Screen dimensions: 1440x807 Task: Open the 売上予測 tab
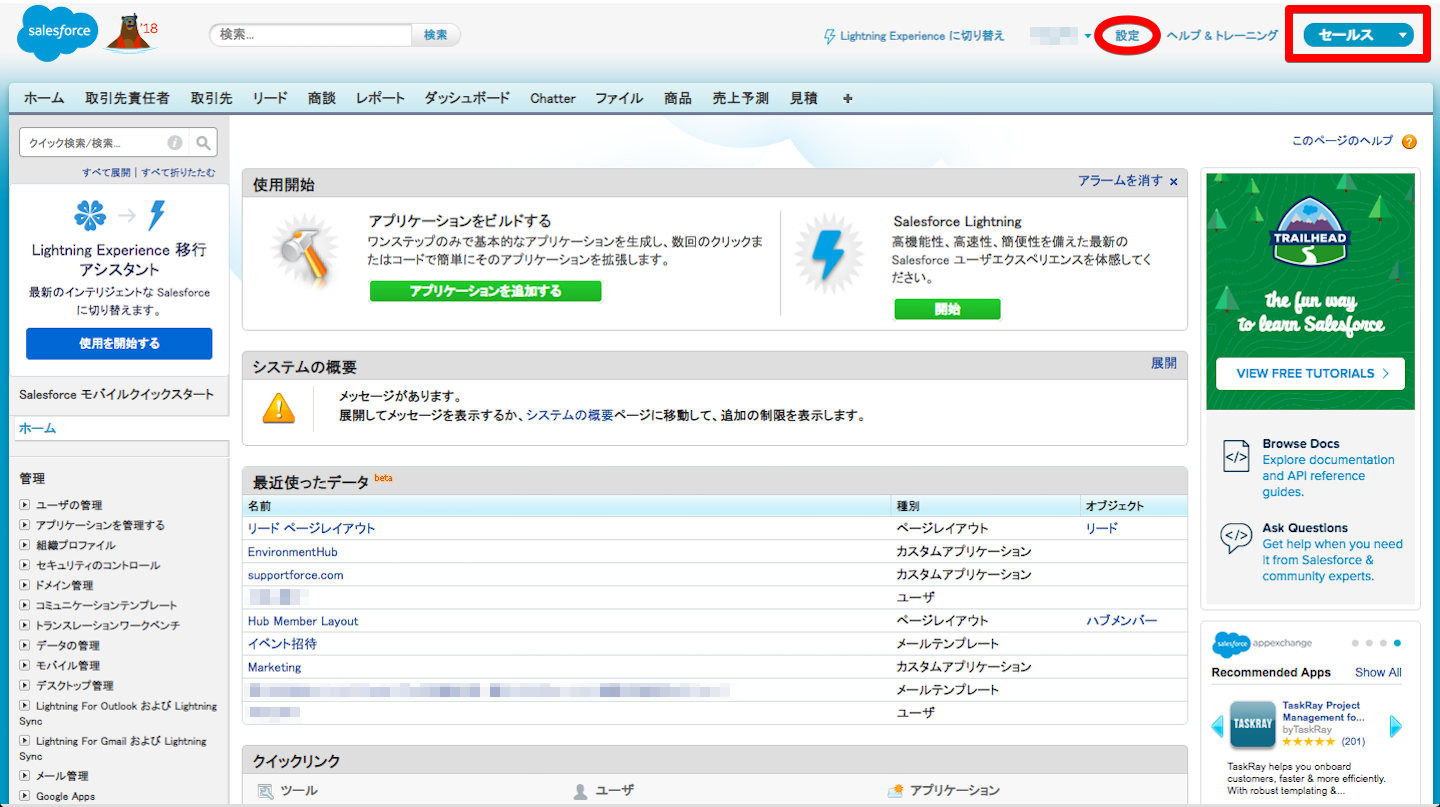pyautogui.click(x=740, y=98)
